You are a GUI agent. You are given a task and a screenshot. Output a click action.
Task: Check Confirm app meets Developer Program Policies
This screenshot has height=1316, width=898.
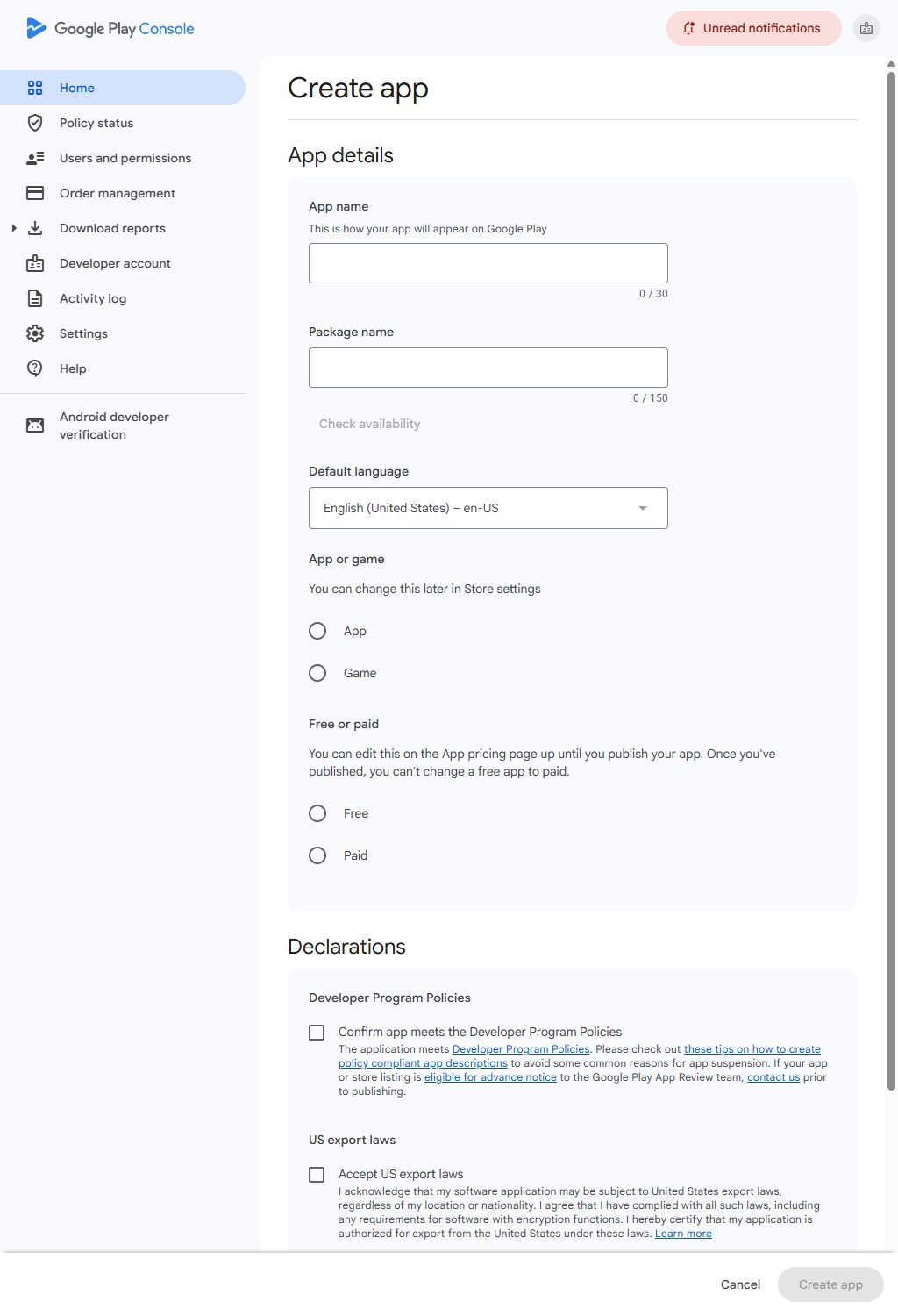tap(317, 1033)
